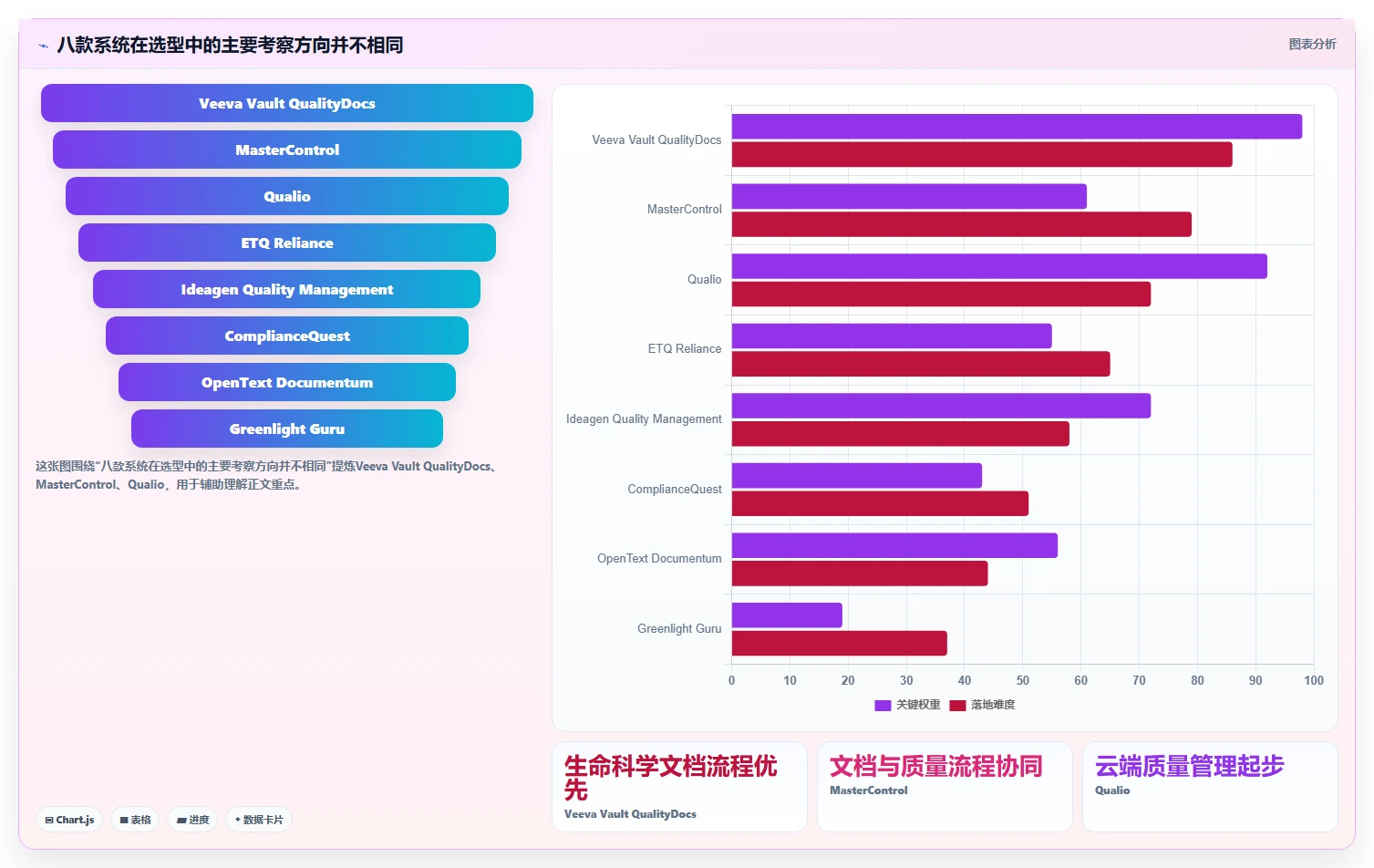Click Qualio red 落地难度 bar
1374x868 pixels.
click(x=941, y=294)
